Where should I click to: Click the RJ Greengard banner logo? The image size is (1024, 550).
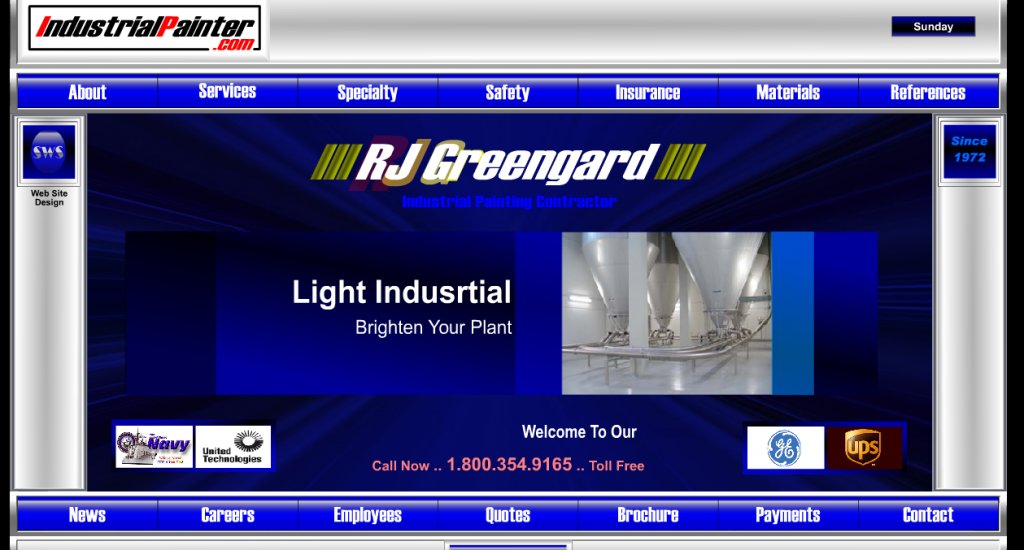click(508, 161)
